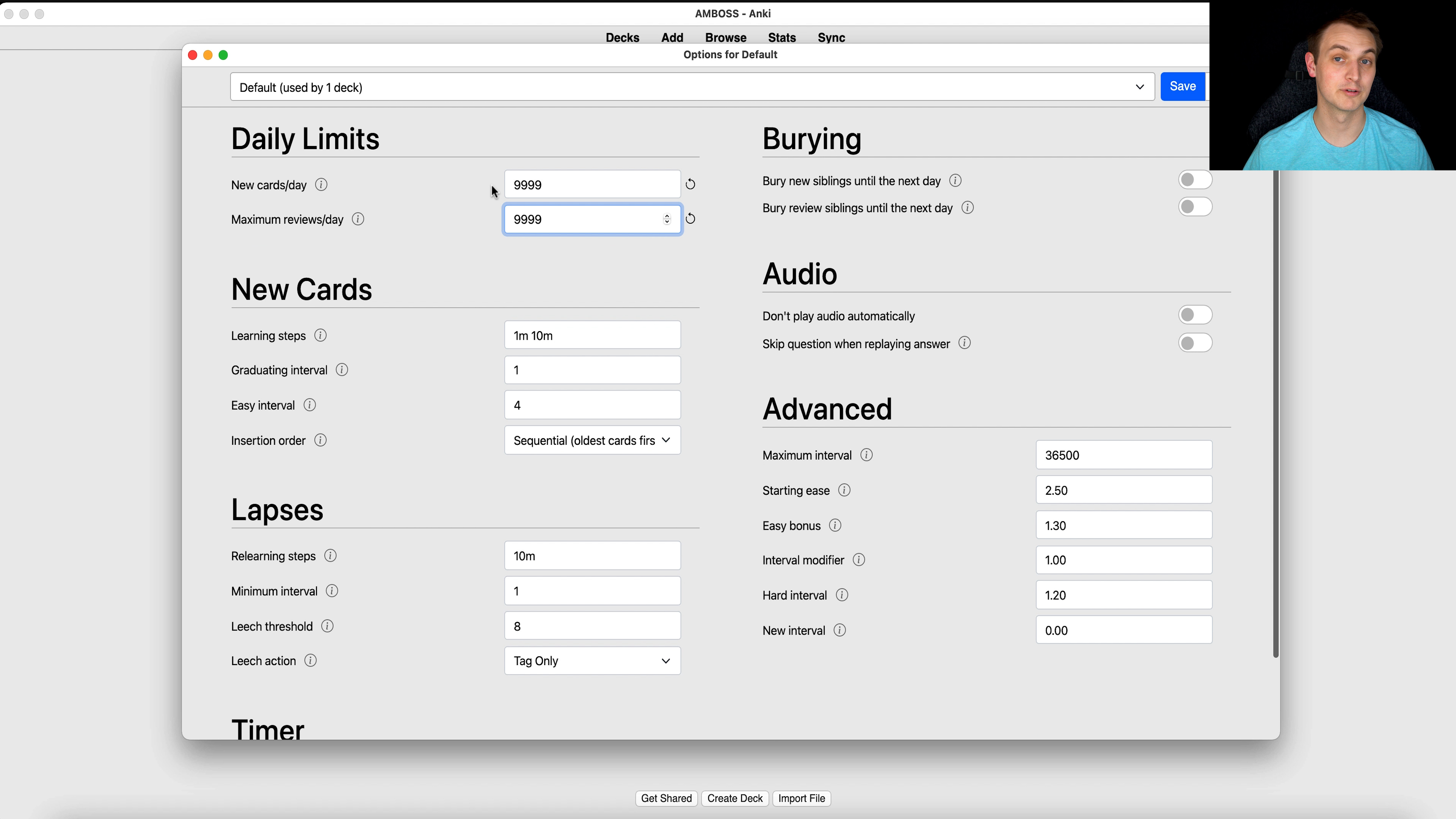1456x819 pixels.
Task: Enable Skip question when replaying answer
Action: point(1194,343)
